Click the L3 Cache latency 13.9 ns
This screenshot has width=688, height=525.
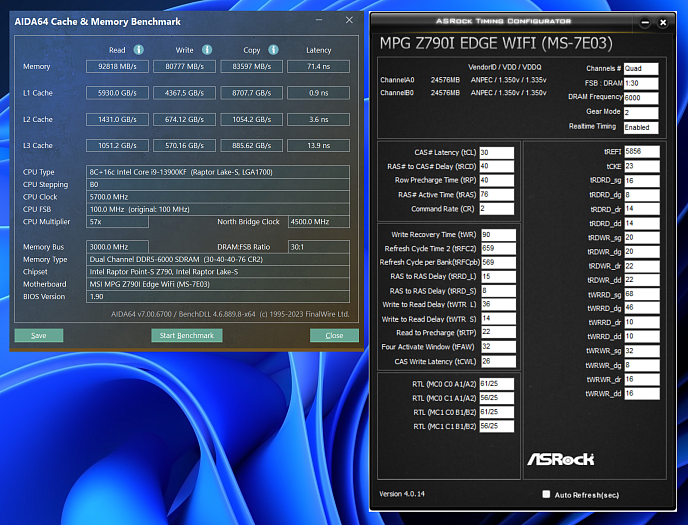click(319, 146)
